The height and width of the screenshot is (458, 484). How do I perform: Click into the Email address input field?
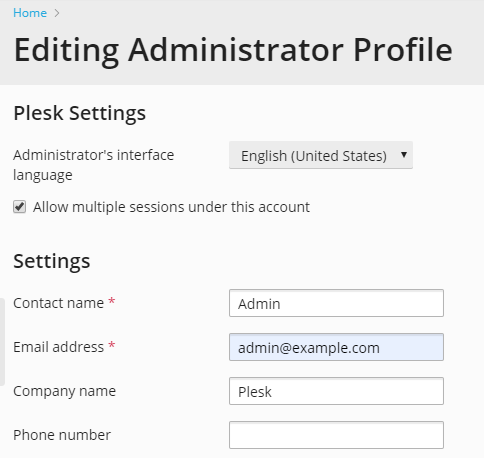pyautogui.click(x=336, y=347)
